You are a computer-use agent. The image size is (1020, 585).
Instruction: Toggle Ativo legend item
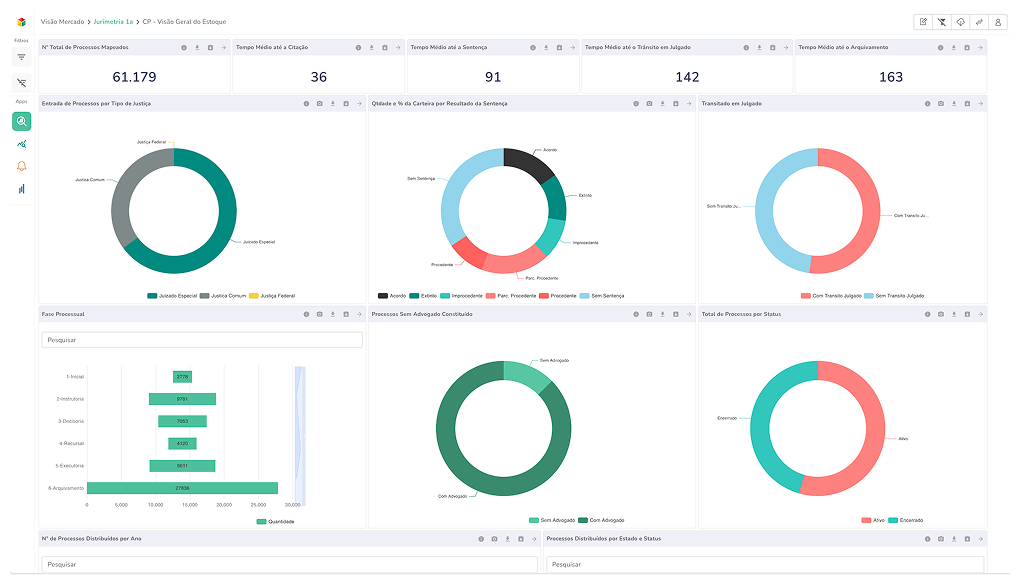coord(873,521)
